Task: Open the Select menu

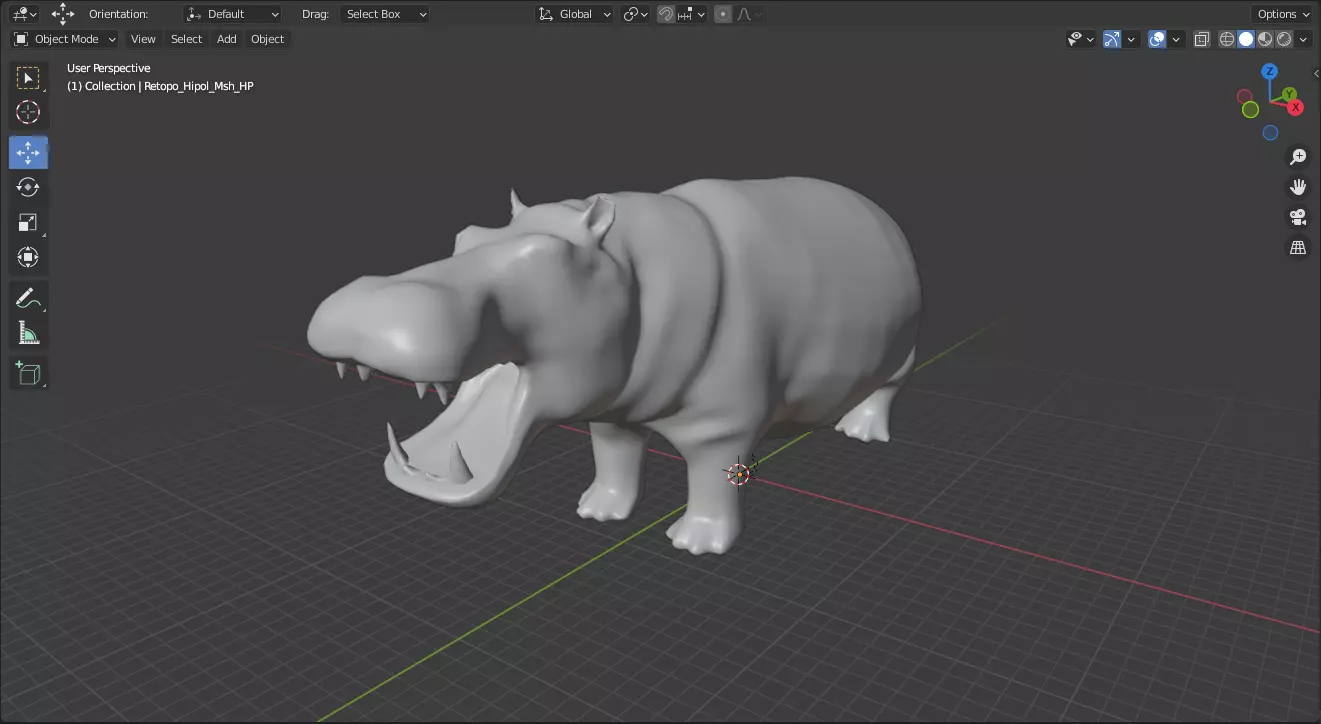Action: click(x=186, y=39)
